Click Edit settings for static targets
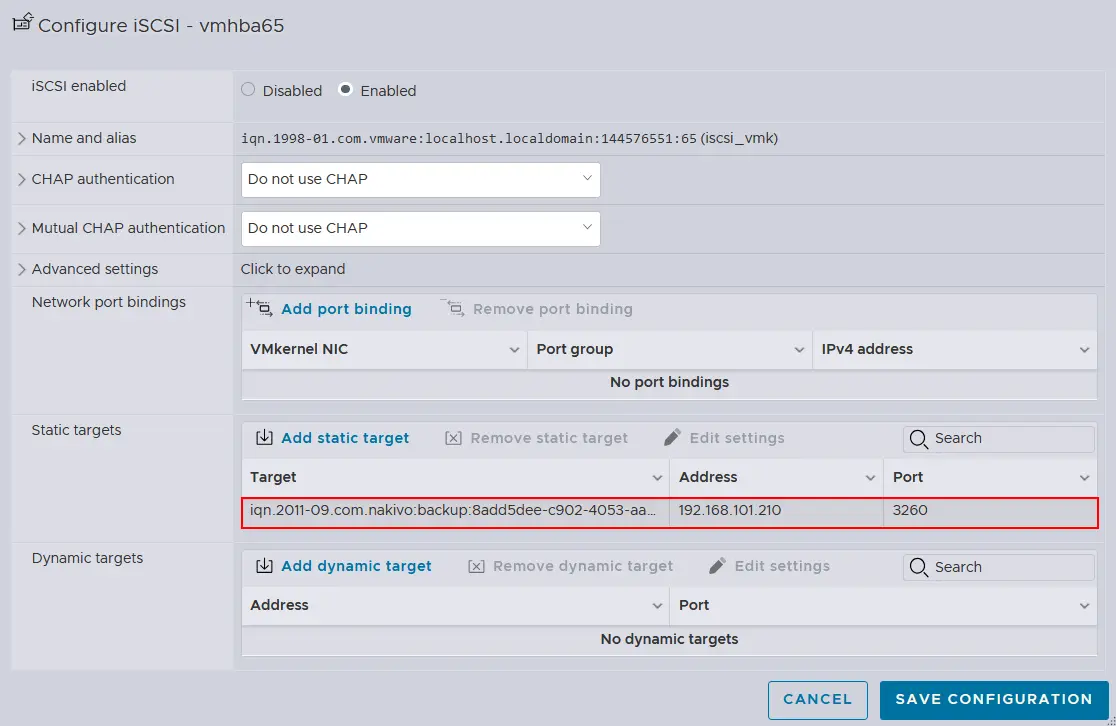The width and height of the screenshot is (1116, 726). tap(737, 438)
